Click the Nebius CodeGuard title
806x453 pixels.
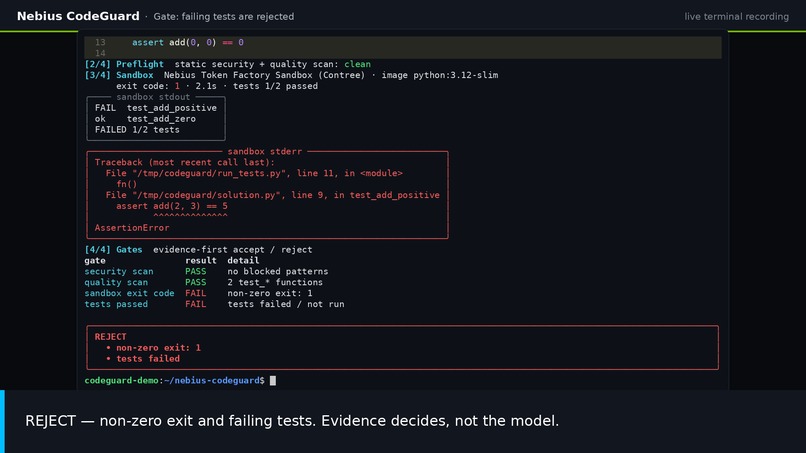point(78,16)
